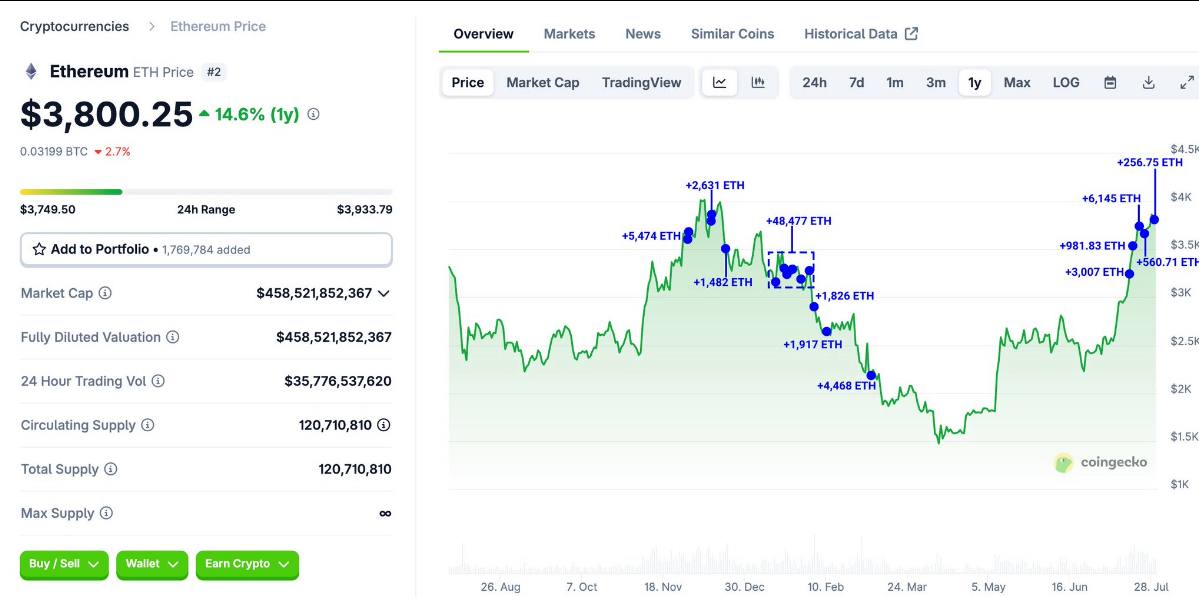Select the Market Cap chart toggle
This screenshot has height=597, width=1199.
(543, 83)
